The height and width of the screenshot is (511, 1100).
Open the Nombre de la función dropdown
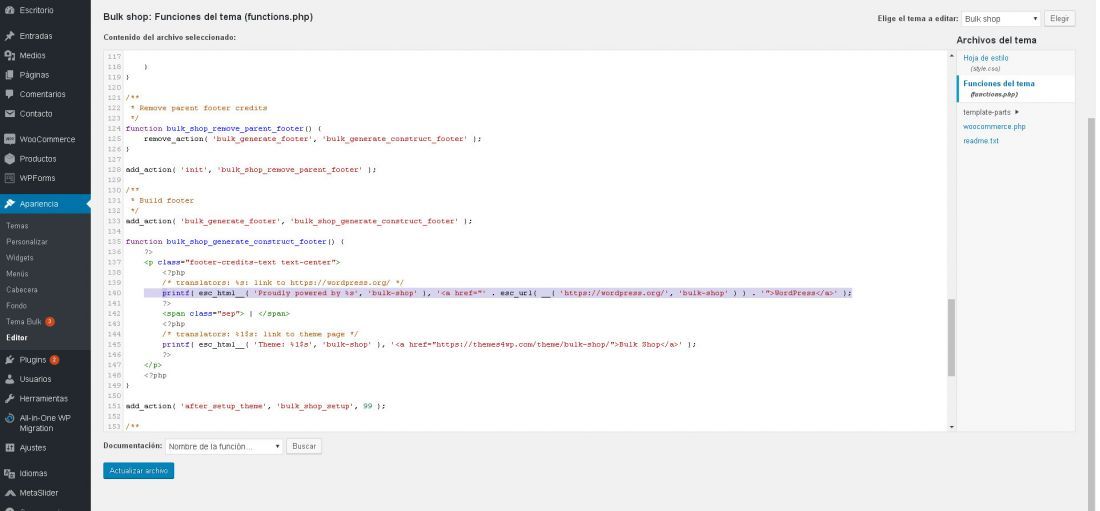(x=224, y=446)
